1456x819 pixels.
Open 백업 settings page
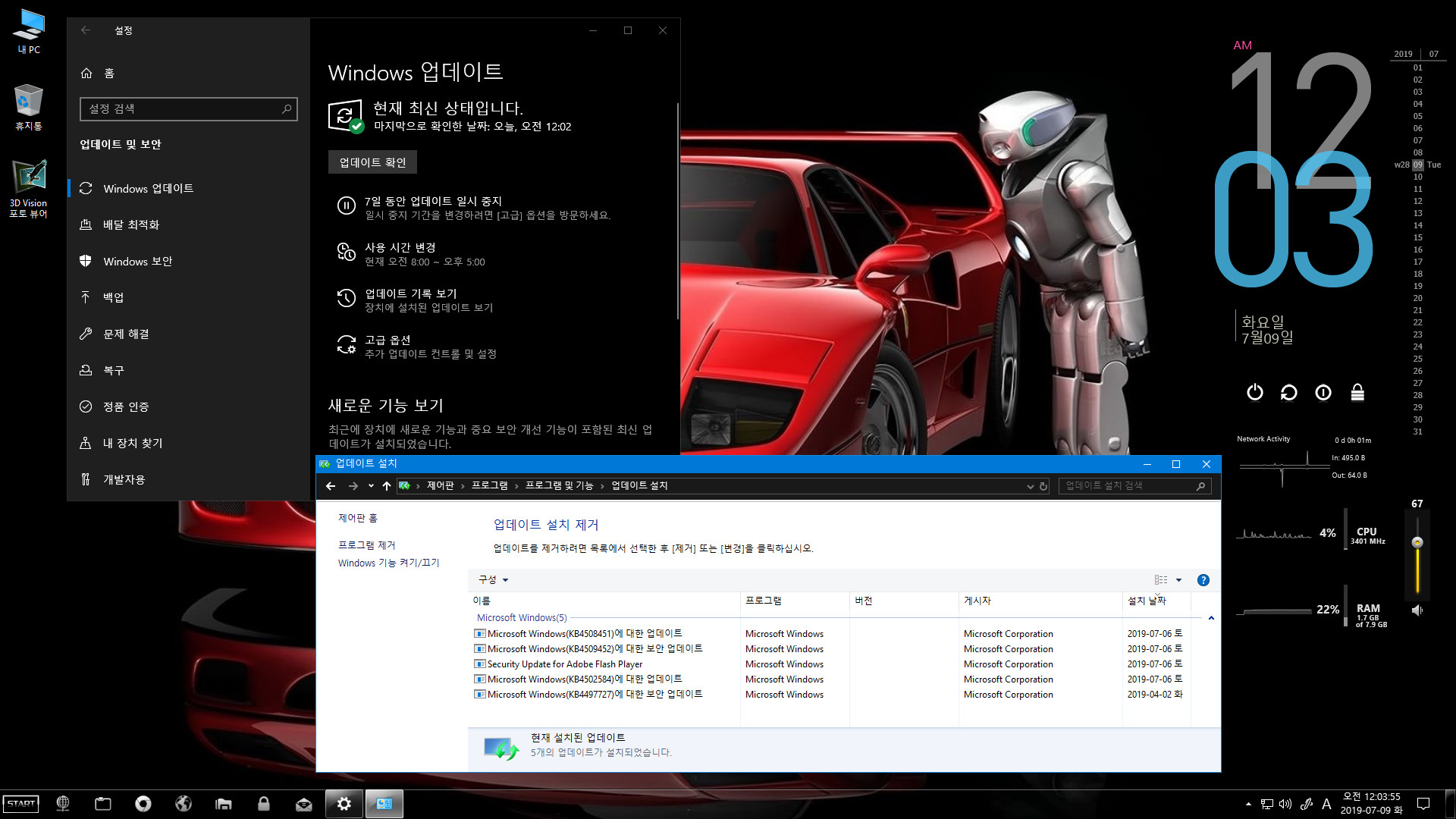pos(188,297)
